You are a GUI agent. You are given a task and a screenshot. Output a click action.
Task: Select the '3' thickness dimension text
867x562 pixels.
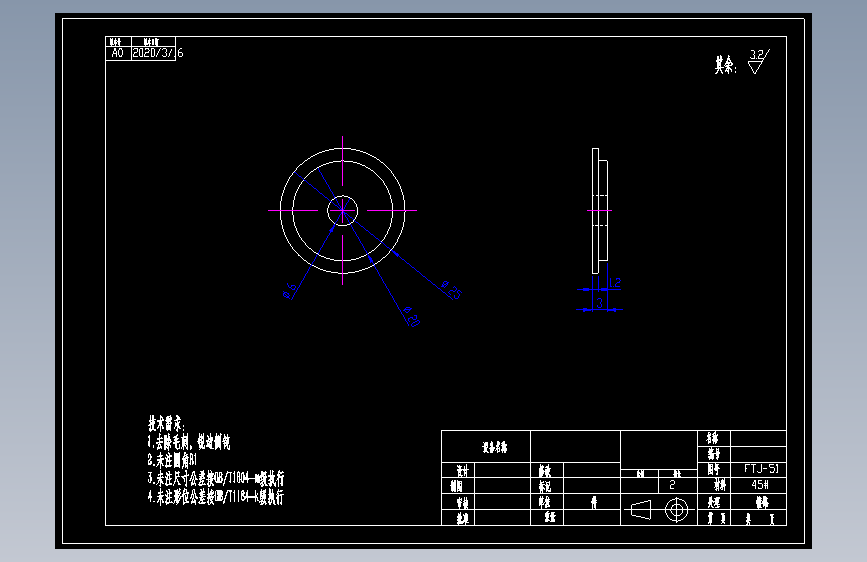pyautogui.click(x=599, y=303)
